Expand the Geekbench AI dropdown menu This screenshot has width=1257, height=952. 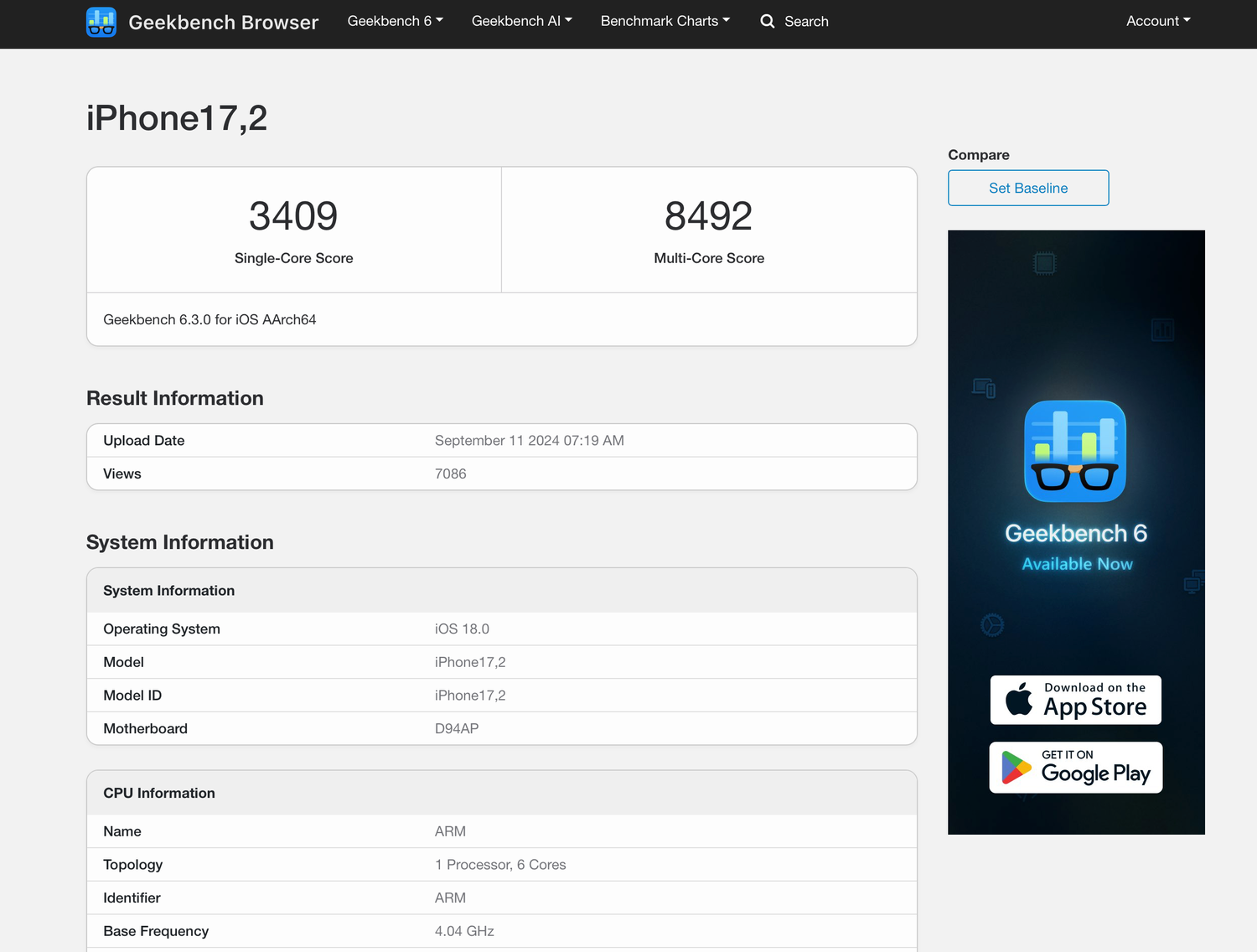[x=522, y=21]
